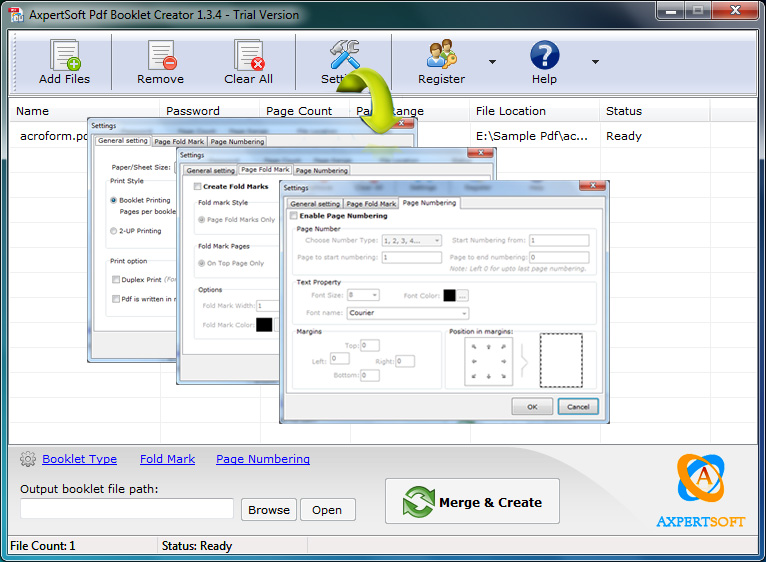Click the AxpertSoft logo

pos(701,490)
